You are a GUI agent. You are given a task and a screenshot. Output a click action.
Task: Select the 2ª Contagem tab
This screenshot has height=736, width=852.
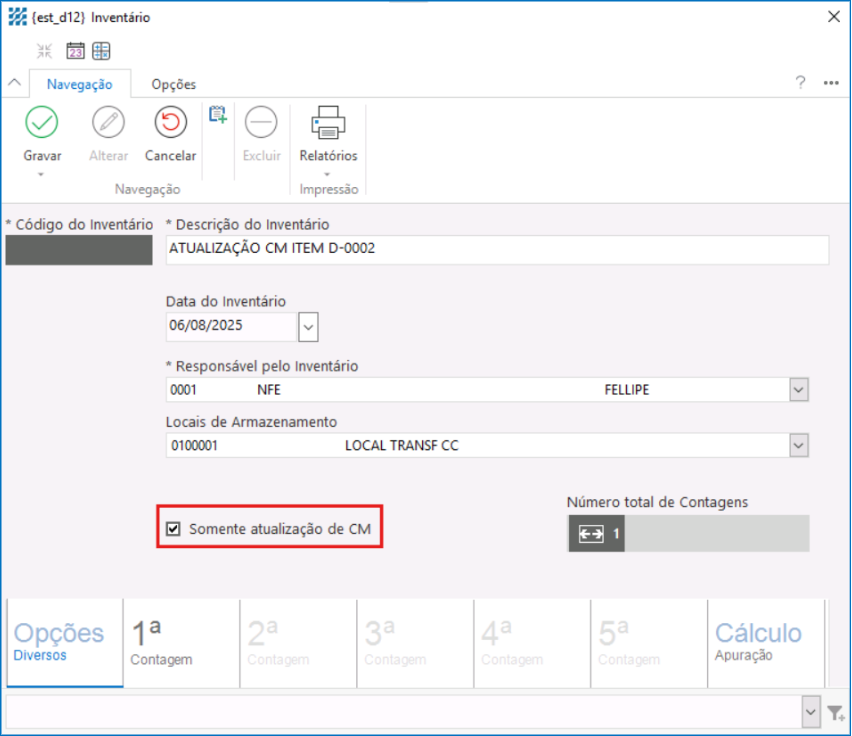pyautogui.click(x=298, y=643)
